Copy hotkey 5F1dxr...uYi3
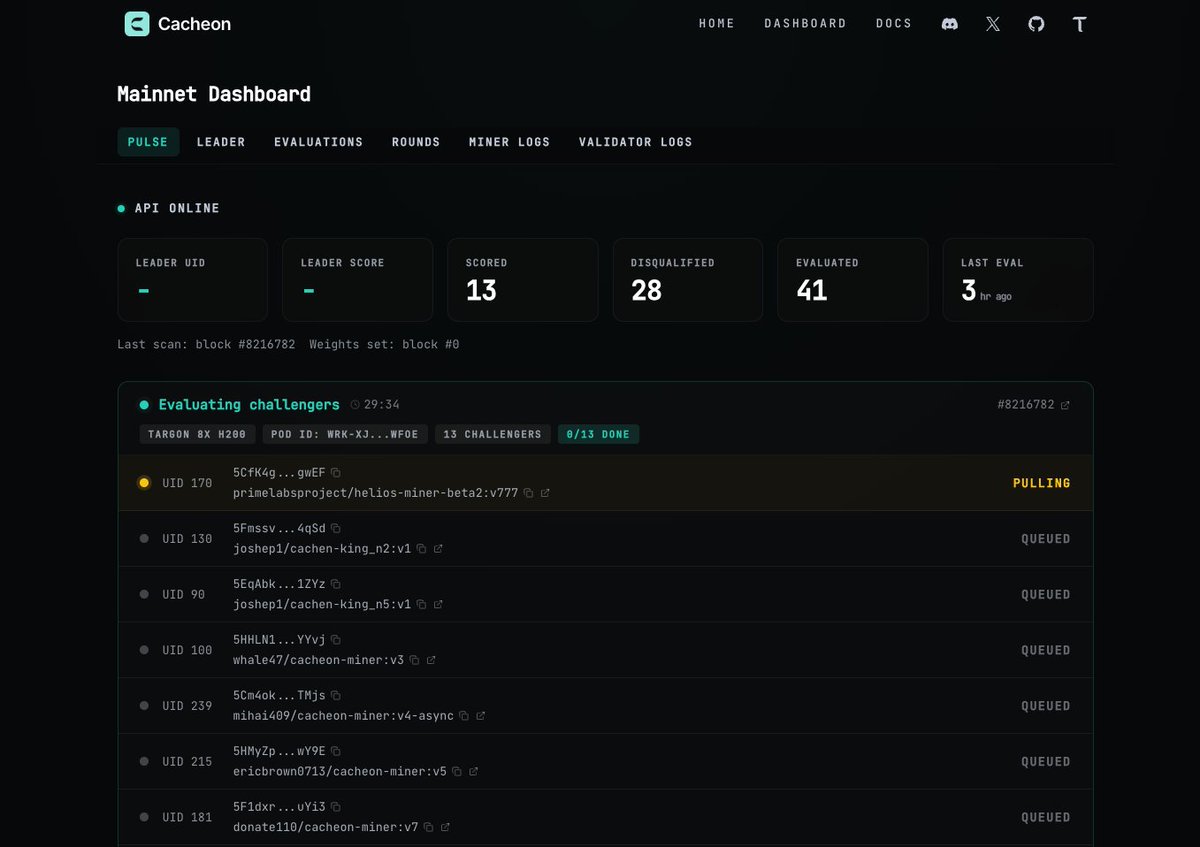This screenshot has height=847, width=1200. 336,807
